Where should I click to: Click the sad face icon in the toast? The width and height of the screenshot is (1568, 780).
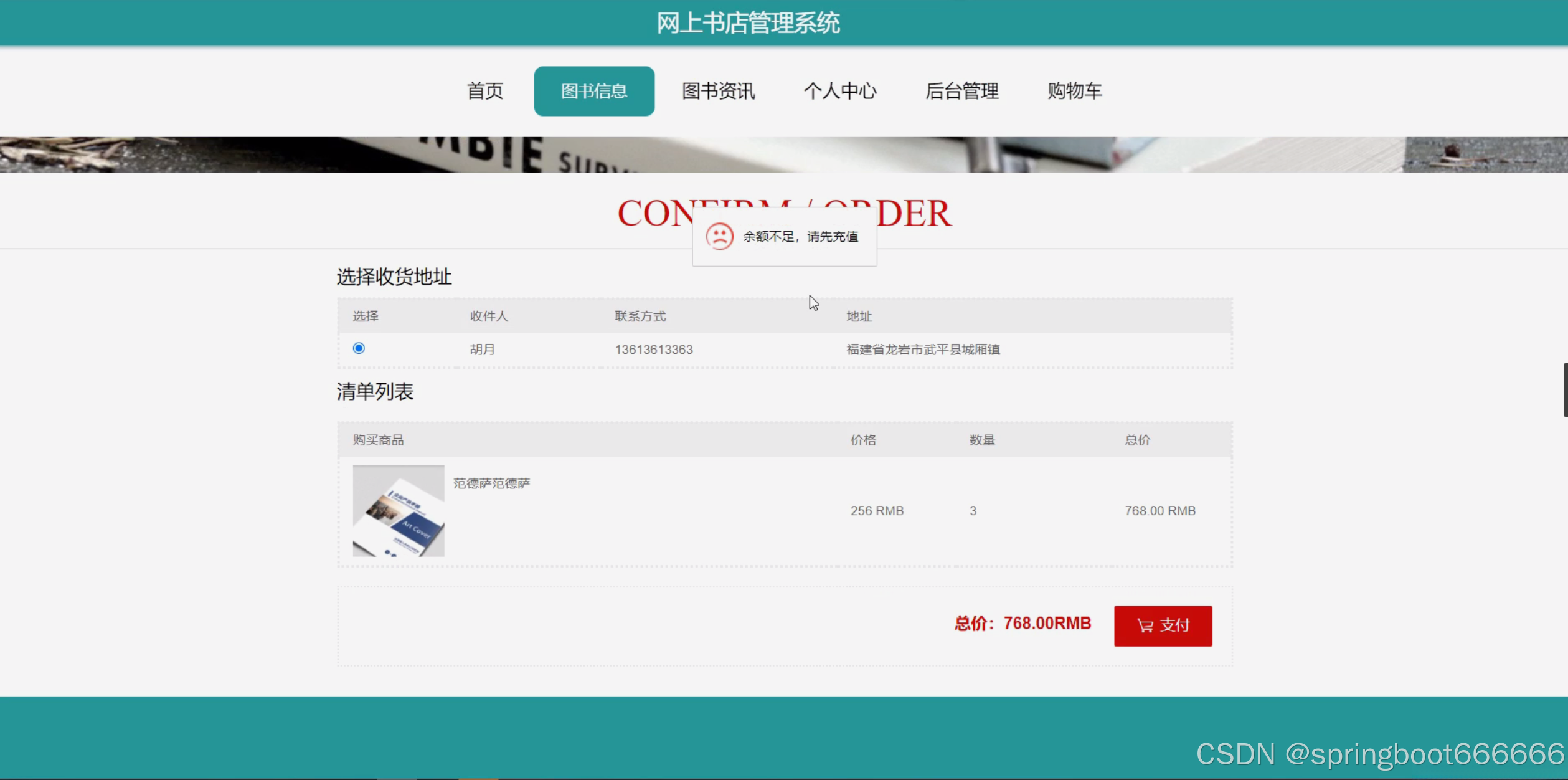[719, 237]
